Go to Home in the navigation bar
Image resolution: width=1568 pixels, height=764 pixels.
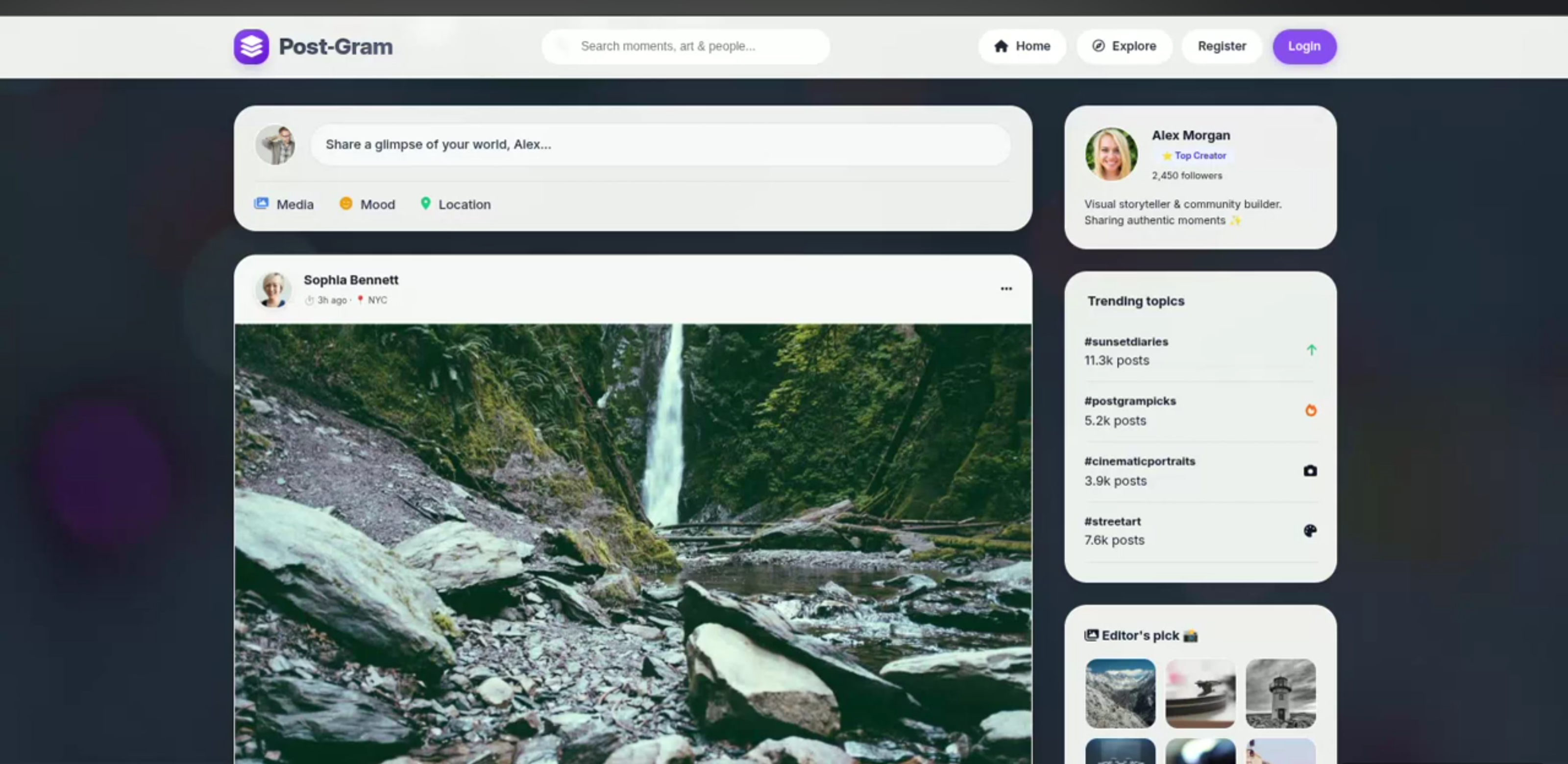(x=1022, y=46)
